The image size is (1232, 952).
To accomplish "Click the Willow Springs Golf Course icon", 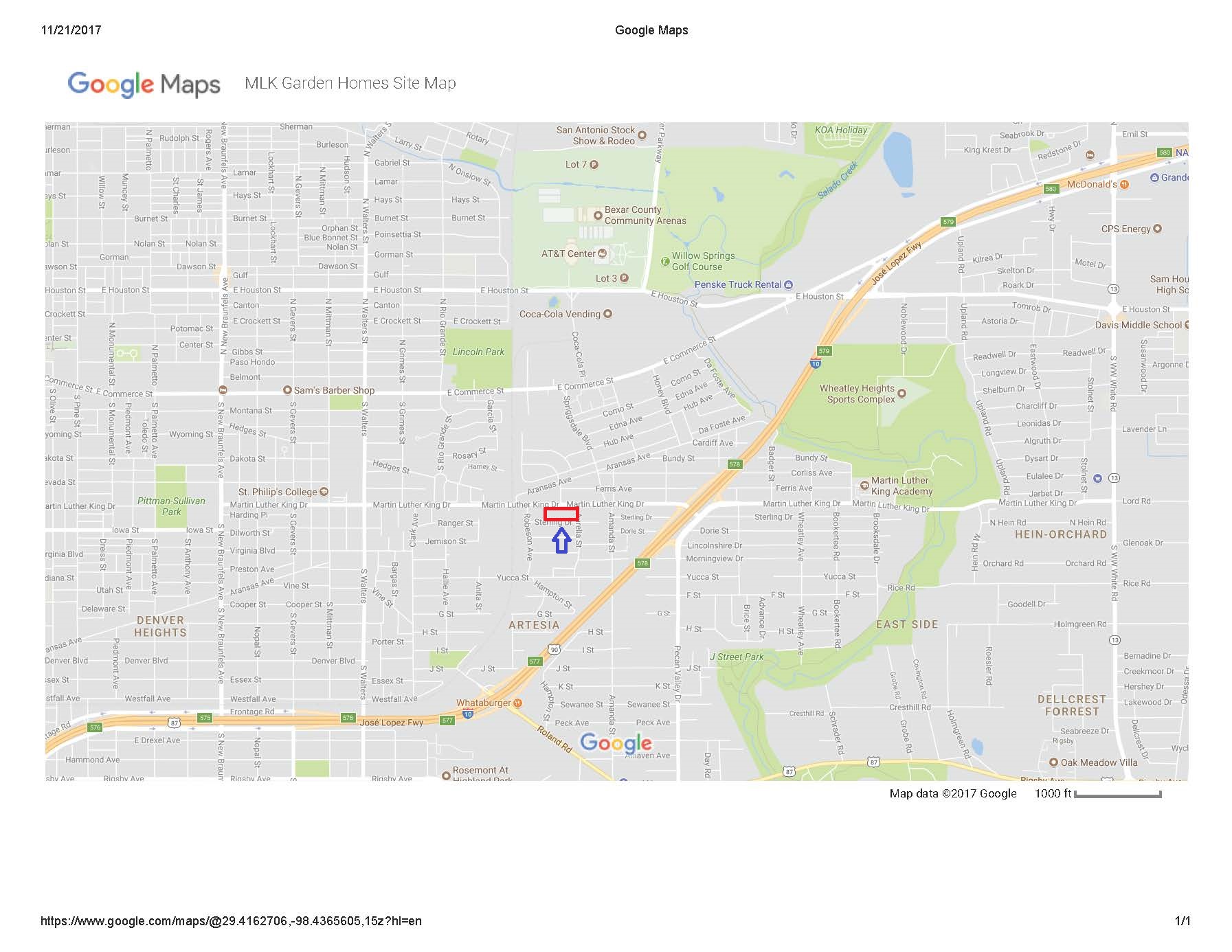I will click(664, 261).
